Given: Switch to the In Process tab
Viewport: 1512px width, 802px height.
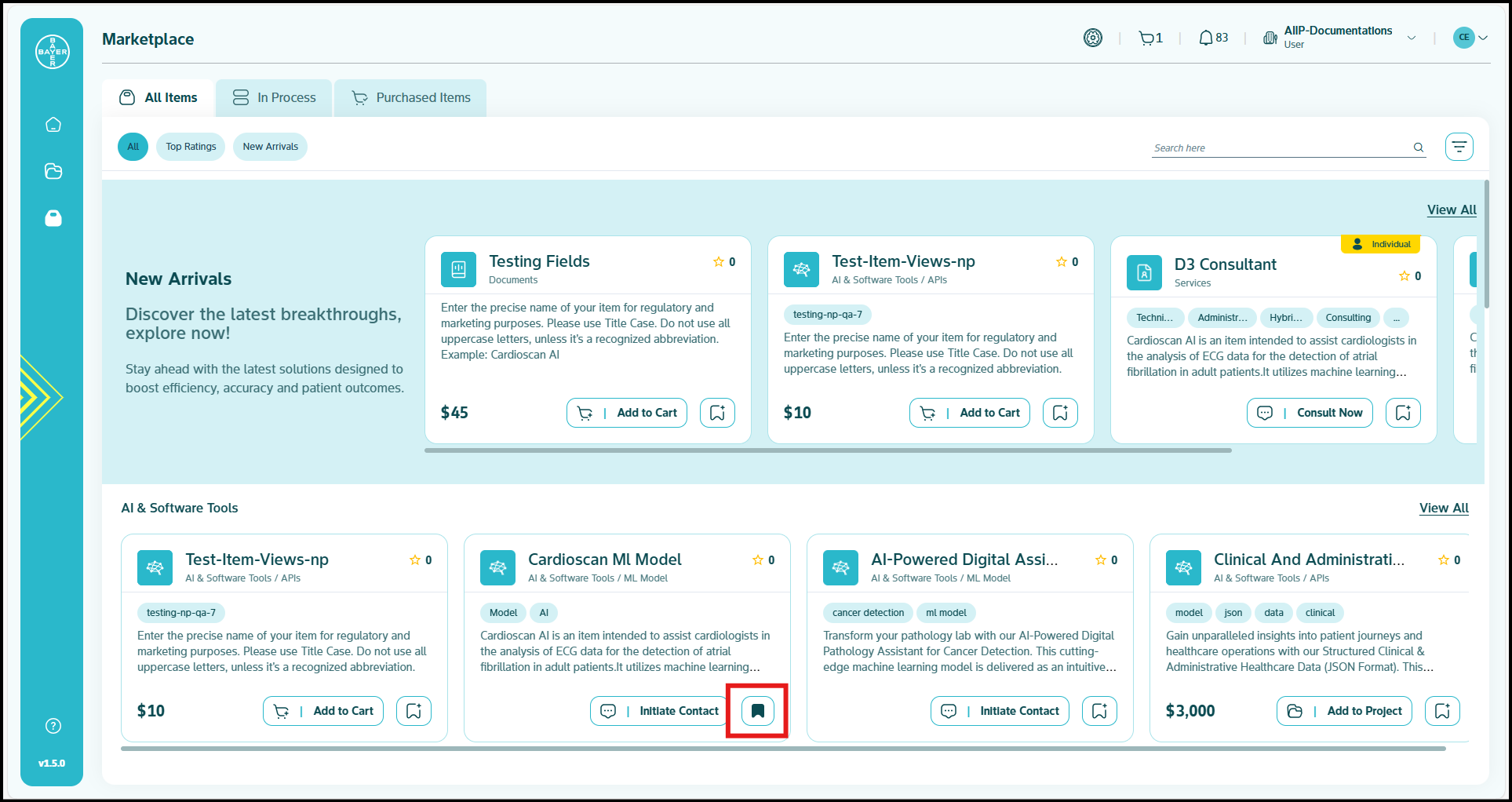Looking at the screenshot, I should [x=274, y=98].
